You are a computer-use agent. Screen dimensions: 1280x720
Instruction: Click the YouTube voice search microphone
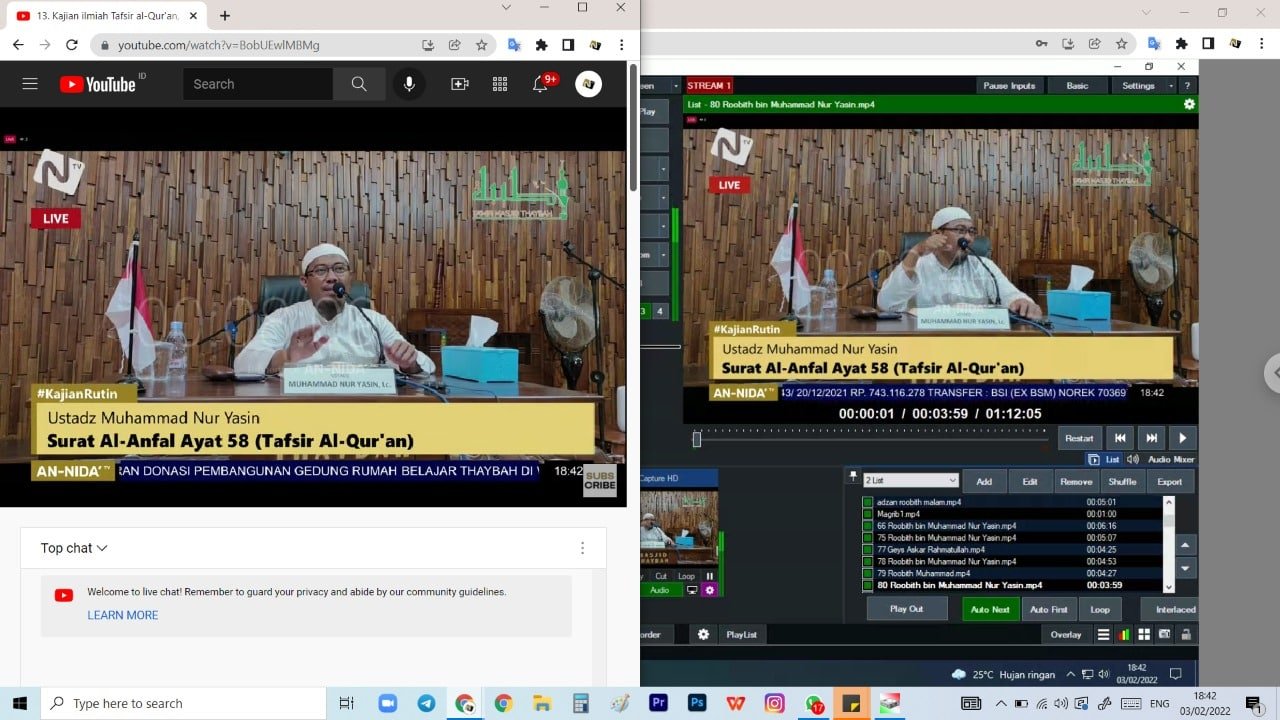(x=409, y=84)
